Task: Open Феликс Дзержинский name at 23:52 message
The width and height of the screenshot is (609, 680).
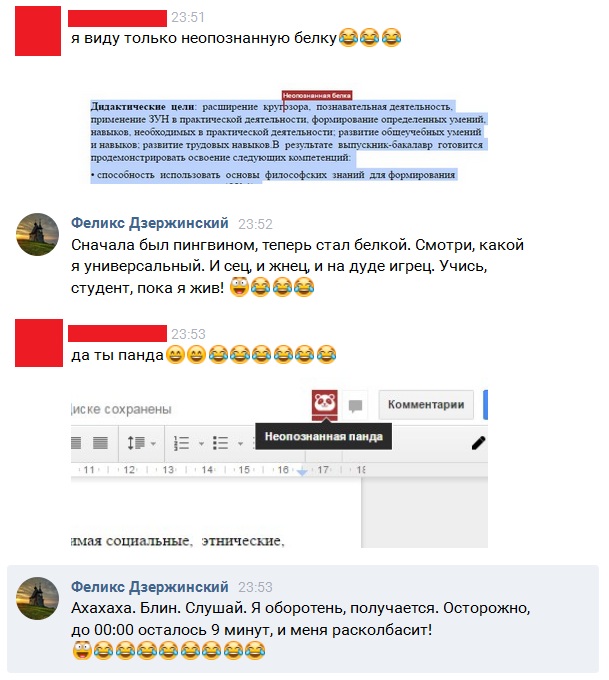Action: [150, 223]
